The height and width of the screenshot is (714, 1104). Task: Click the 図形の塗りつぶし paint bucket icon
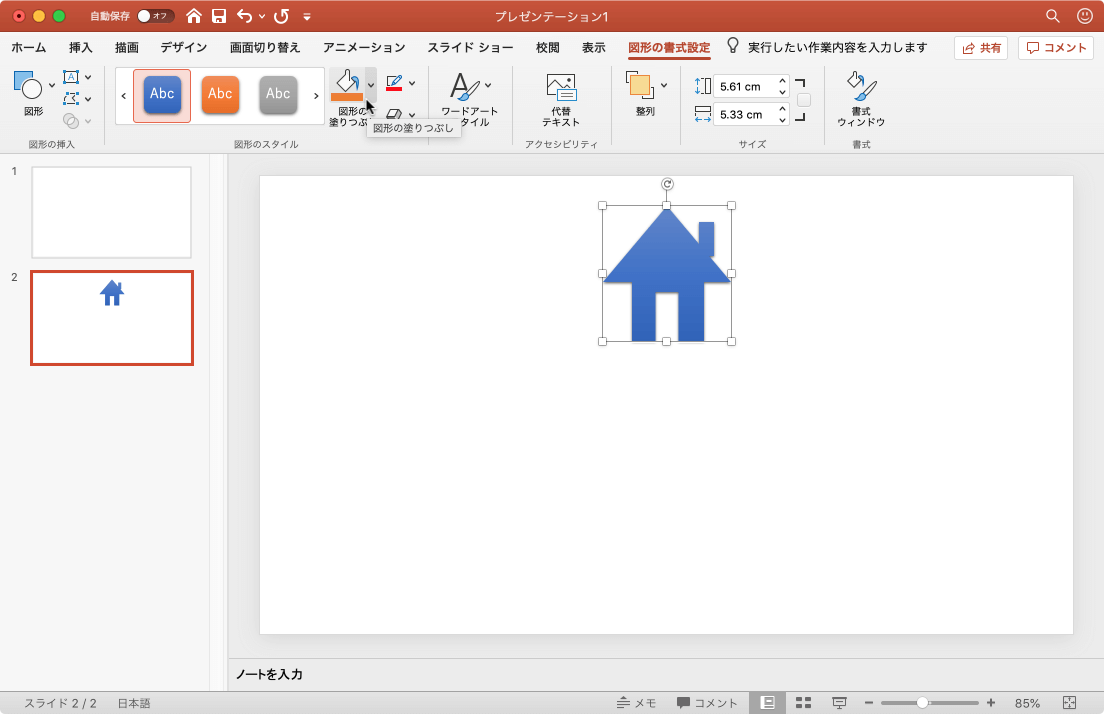tap(347, 86)
